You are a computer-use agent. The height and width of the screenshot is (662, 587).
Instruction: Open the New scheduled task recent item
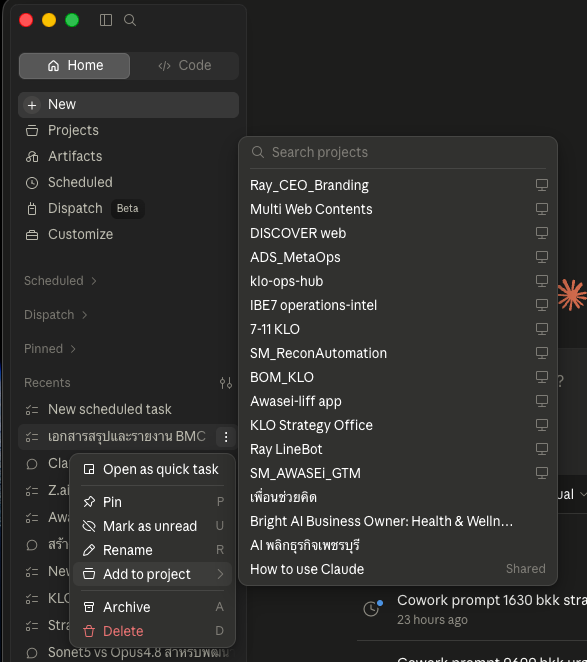128,410
